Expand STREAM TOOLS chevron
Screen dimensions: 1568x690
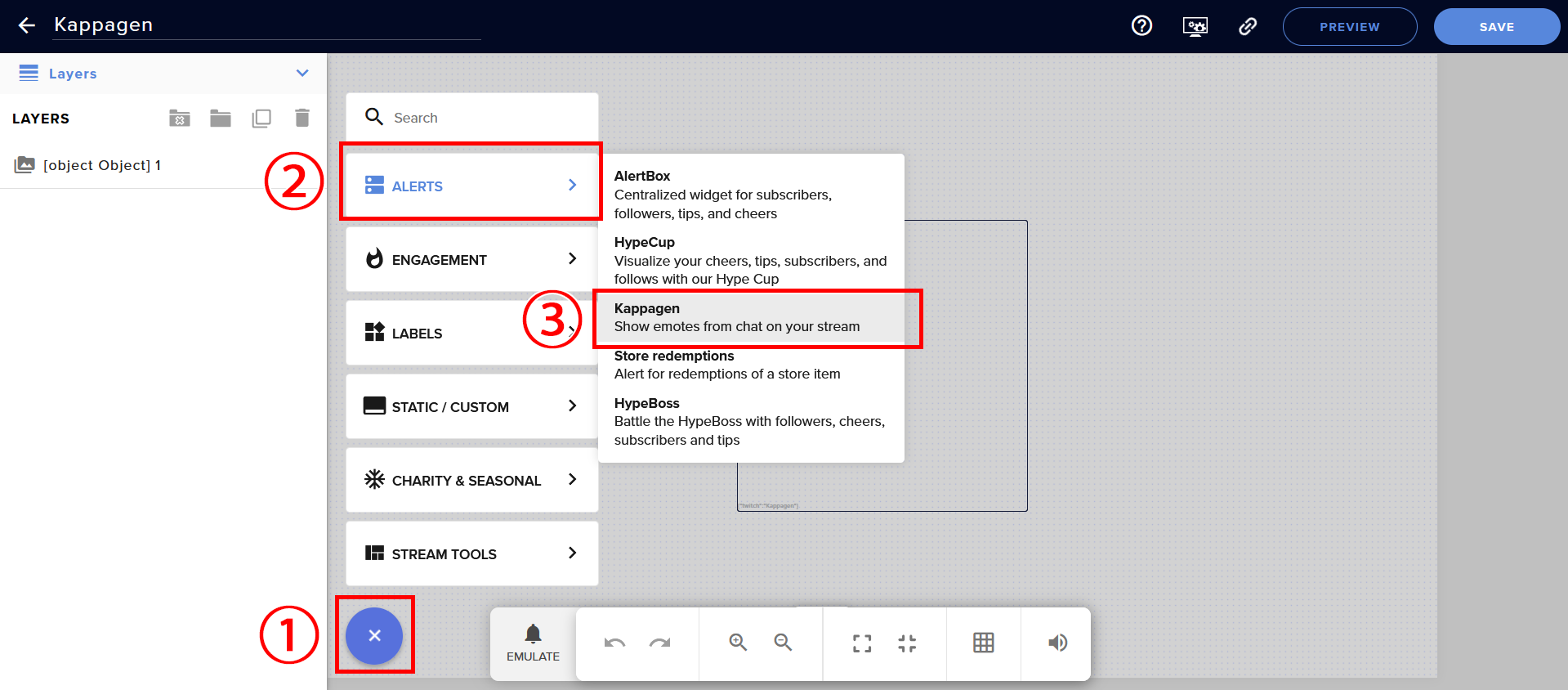pos(572,553)
